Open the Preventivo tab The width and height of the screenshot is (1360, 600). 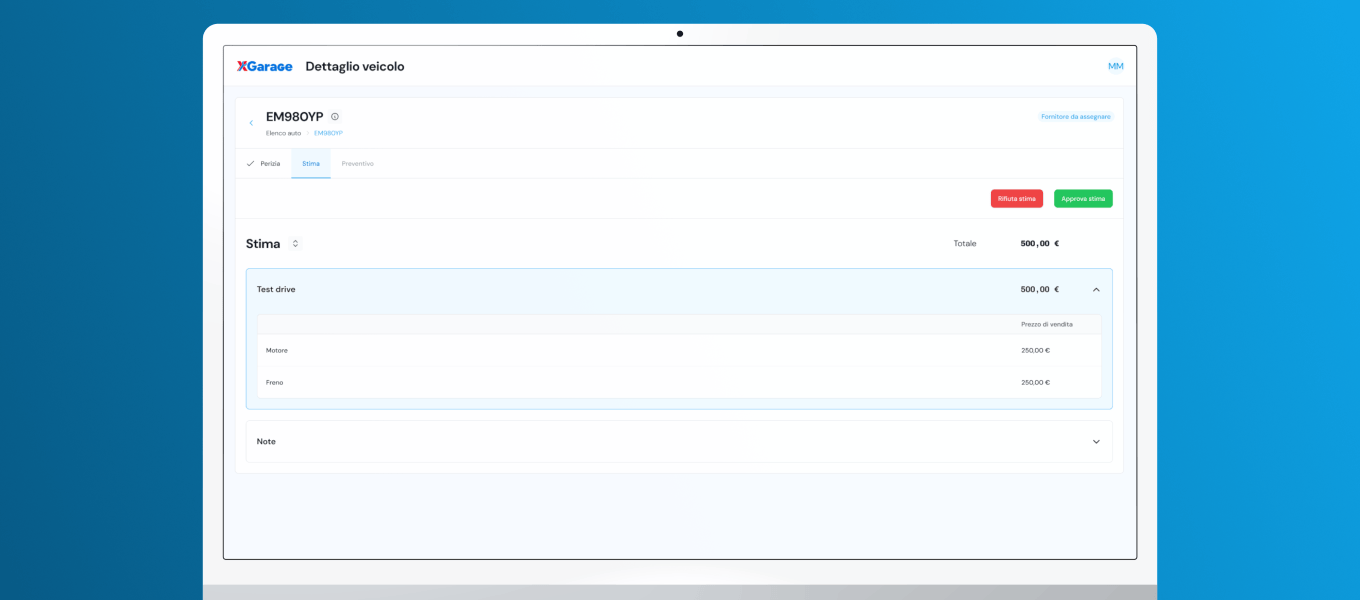click(358, 163)
